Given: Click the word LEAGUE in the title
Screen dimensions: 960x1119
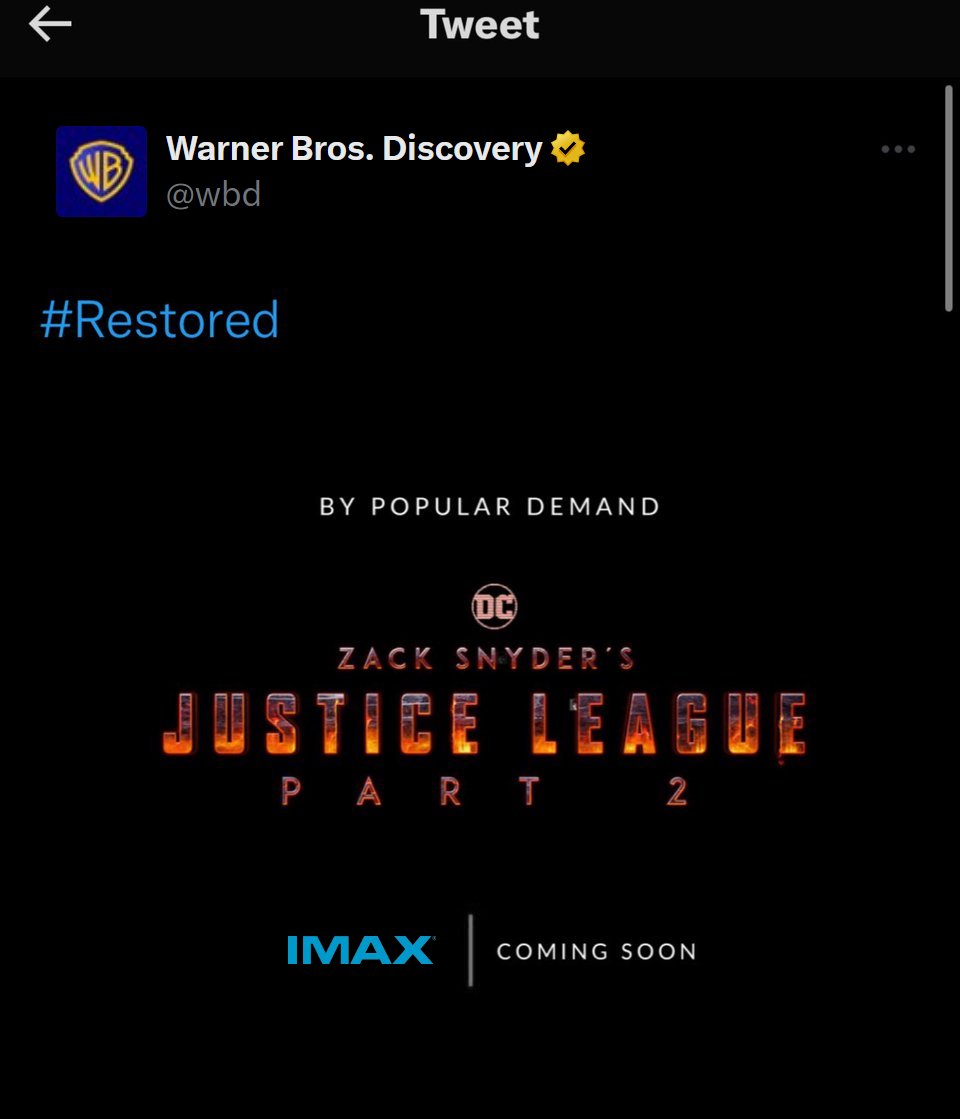Looking at the screenshot, I should 670,724.
